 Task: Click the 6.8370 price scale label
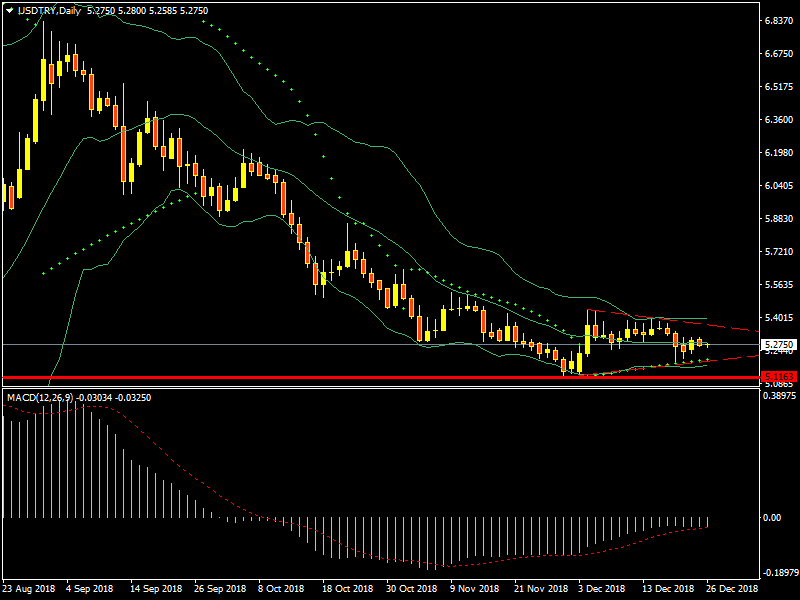pos(779,21)
